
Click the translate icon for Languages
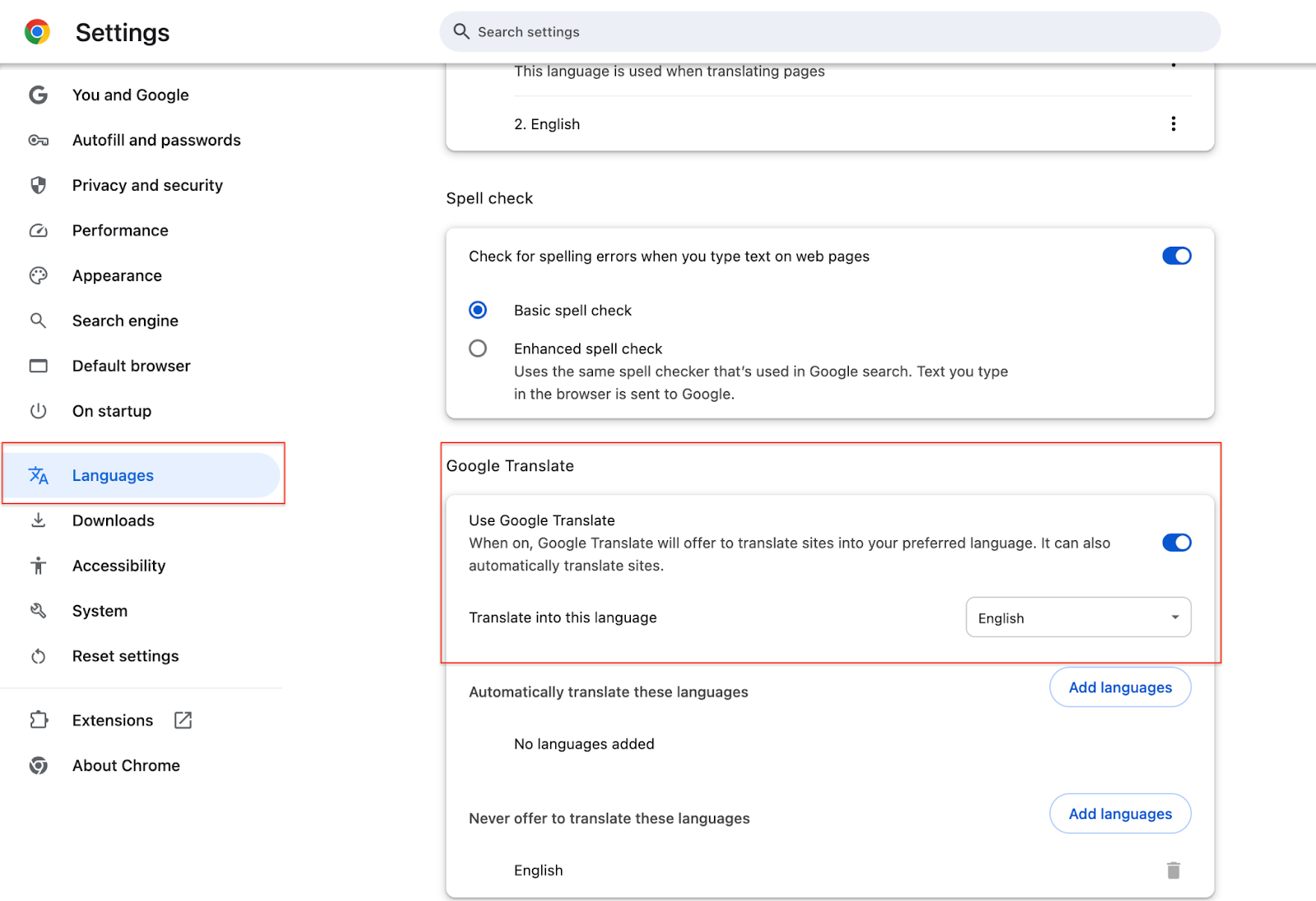38,475
